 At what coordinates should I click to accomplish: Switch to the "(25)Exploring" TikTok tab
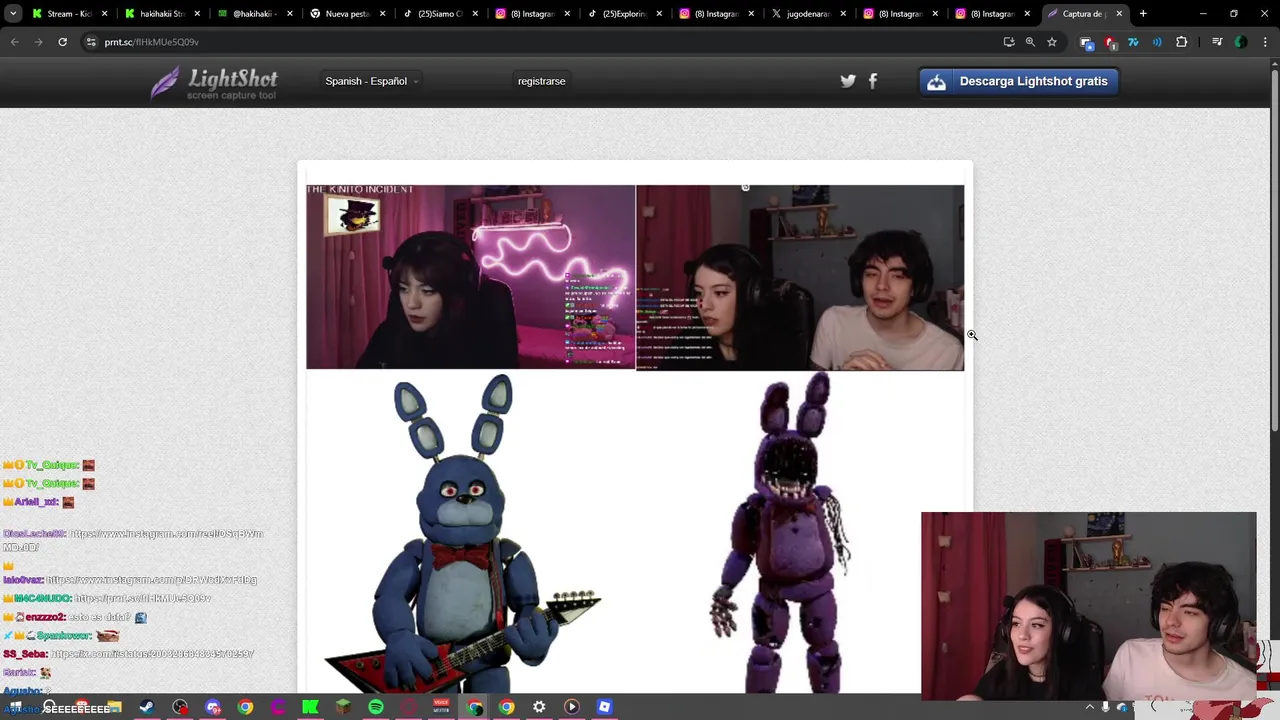pyautogui.click(x=622, y=14)
